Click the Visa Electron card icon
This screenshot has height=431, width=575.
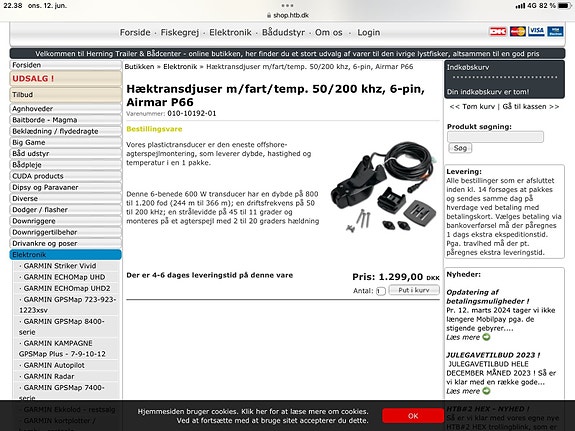[555, 32]
